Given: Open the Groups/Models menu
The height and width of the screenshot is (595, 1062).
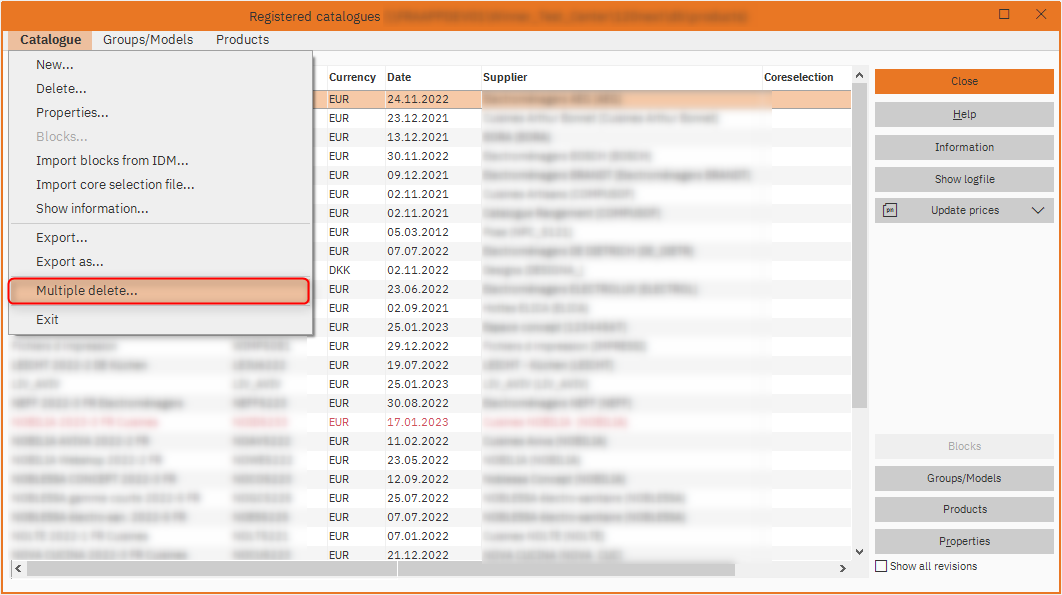Looking at the screenshot, I should tap(148, 39).
